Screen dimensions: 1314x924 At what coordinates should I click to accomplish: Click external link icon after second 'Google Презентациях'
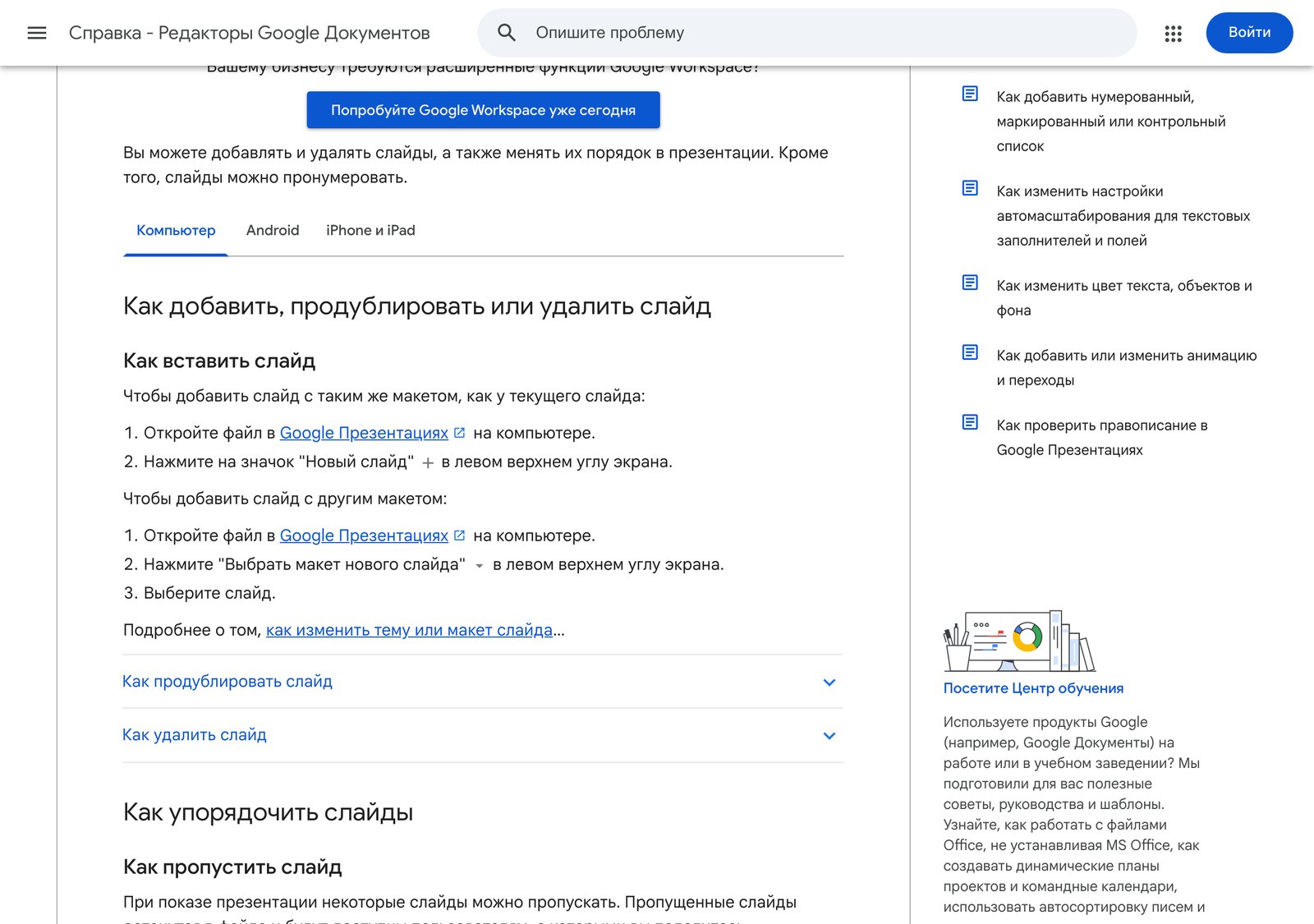[459, 535]
